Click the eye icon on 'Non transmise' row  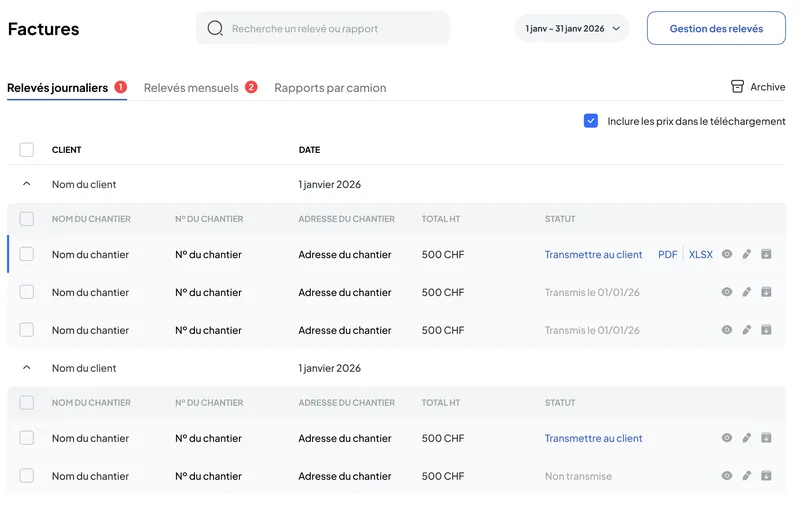click(x=727, y=475)
